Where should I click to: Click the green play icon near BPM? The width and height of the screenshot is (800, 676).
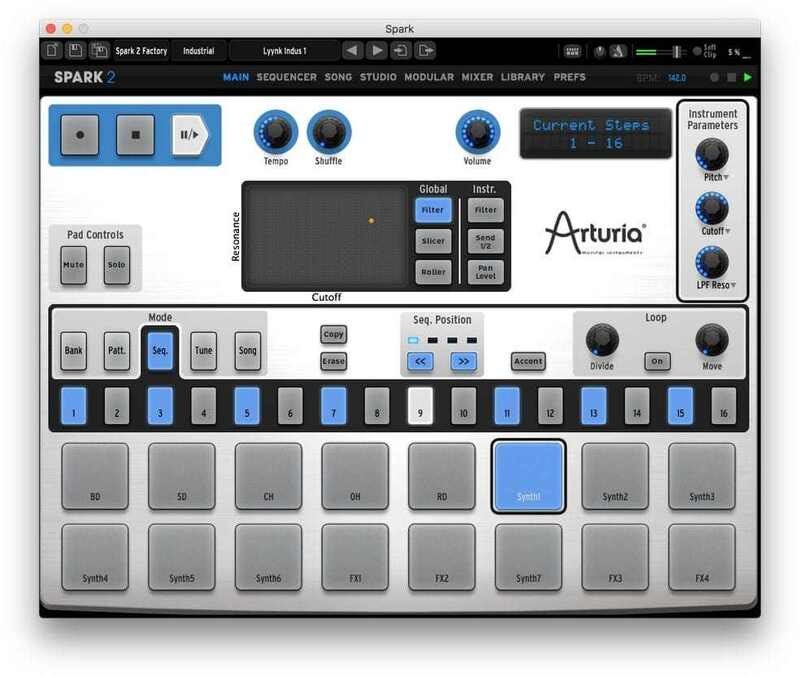pos(747,77)
